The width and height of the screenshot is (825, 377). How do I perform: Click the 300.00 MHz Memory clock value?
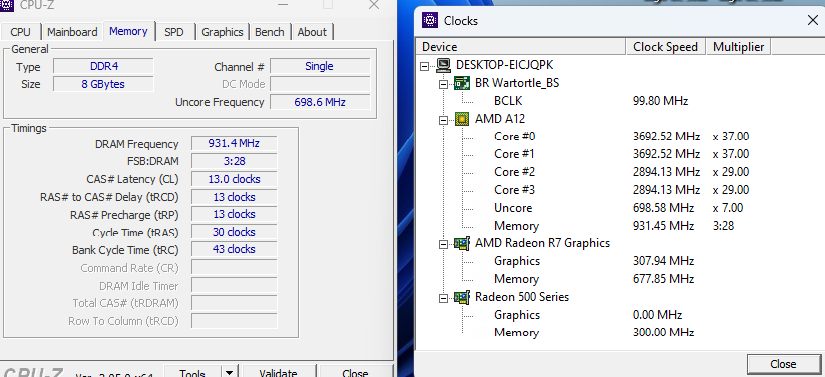pos(663,332)
